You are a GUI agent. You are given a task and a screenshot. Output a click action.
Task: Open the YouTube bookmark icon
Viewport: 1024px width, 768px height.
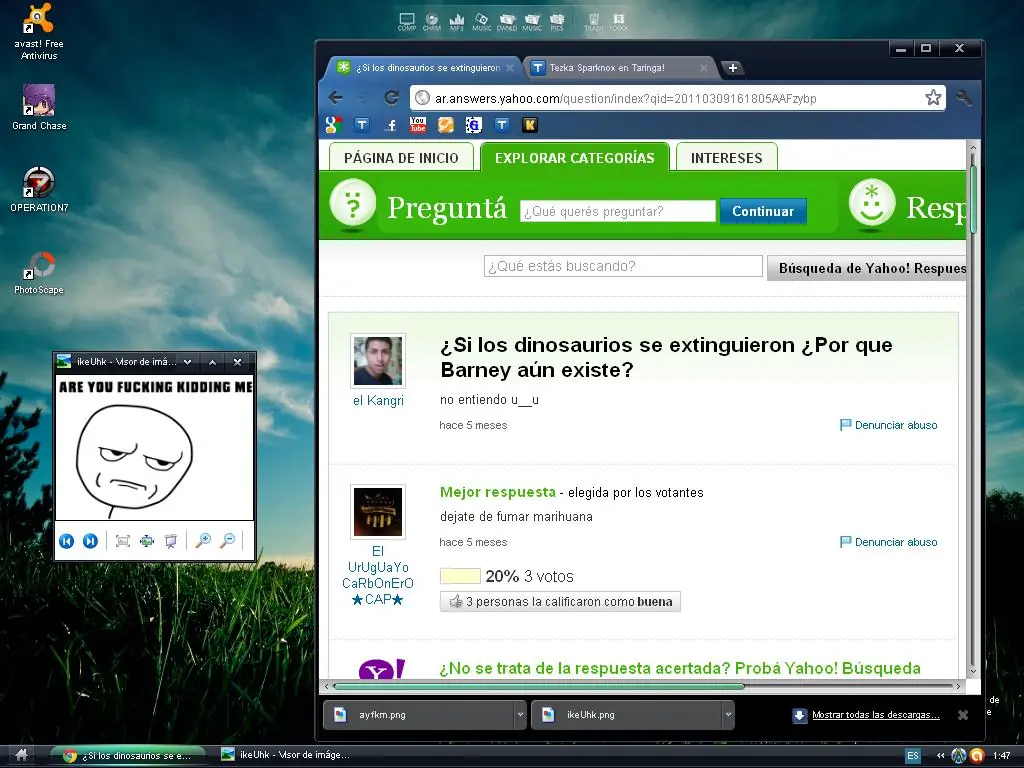[x=418, y=125]
